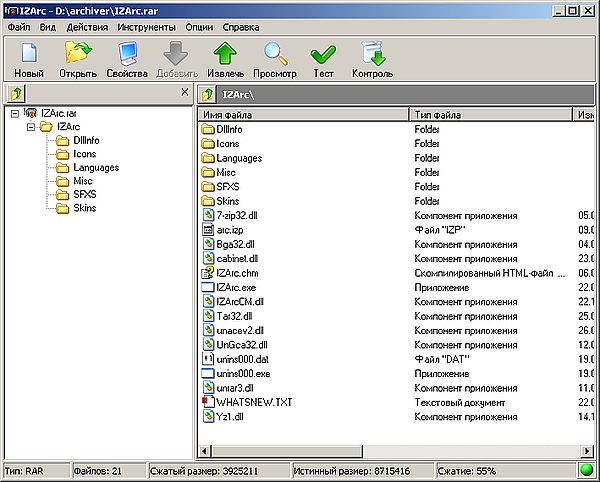Click 'Истинный размер: 8715416' status entry
Viewport: 600px width, 482px height.
point(352,471)
